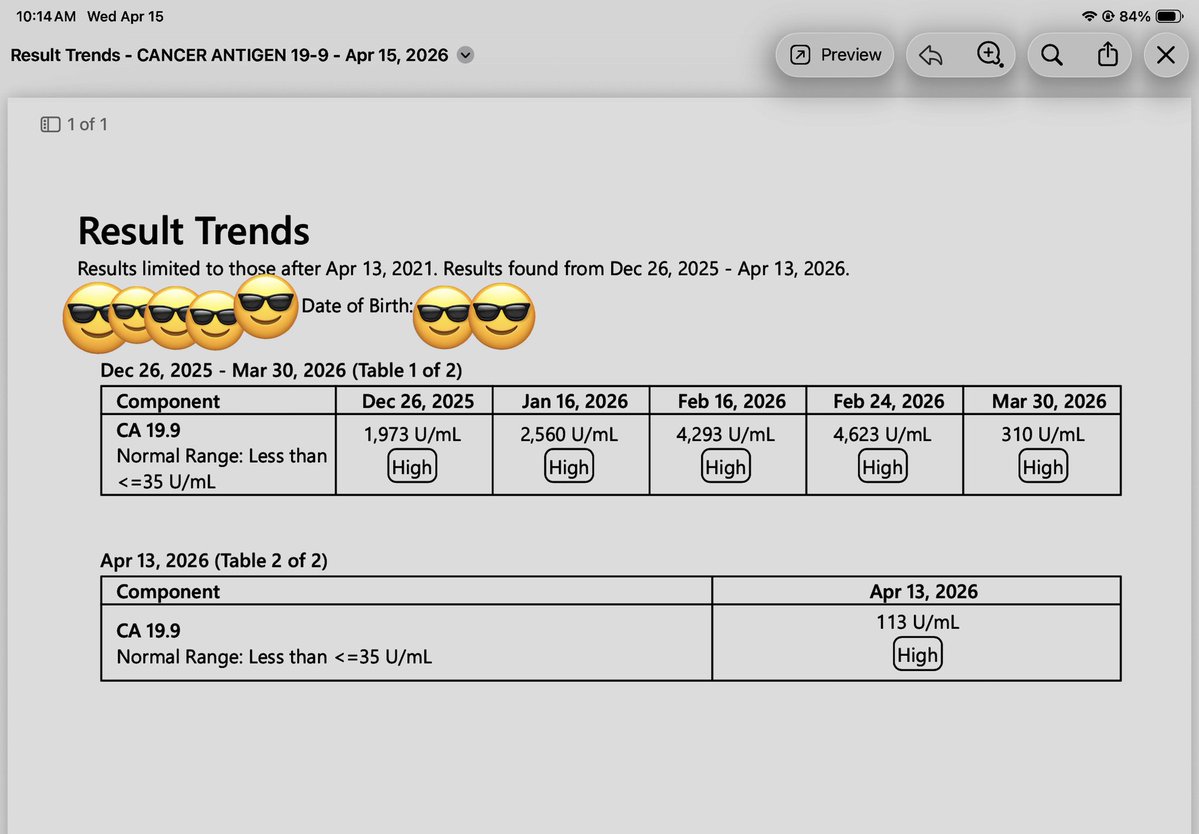The image size is (1199, 834).
Task: Select the Feb 24, 2026 column header
Action: (x=889, y=401)
